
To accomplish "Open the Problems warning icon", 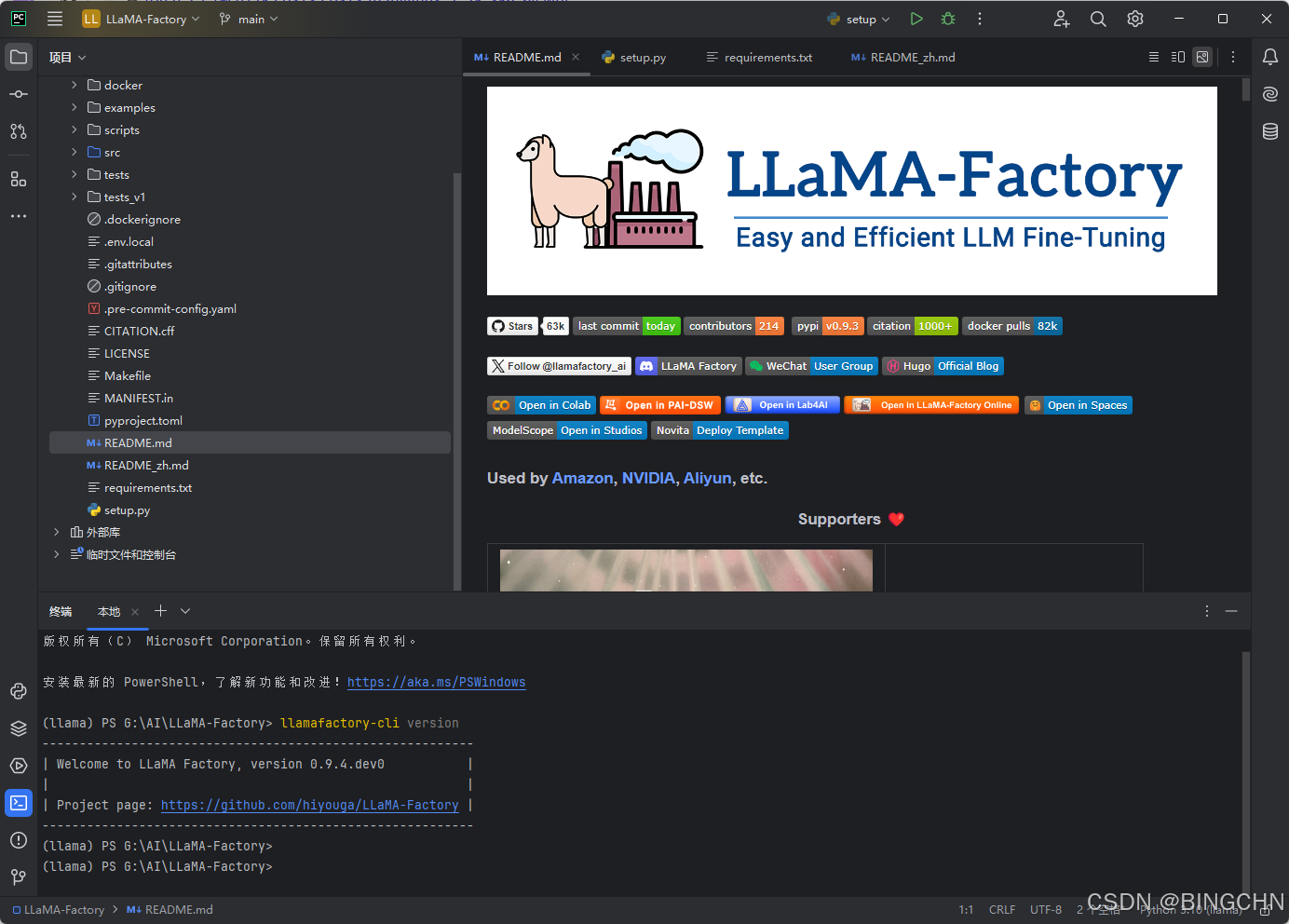I will [x=19, y=840].
